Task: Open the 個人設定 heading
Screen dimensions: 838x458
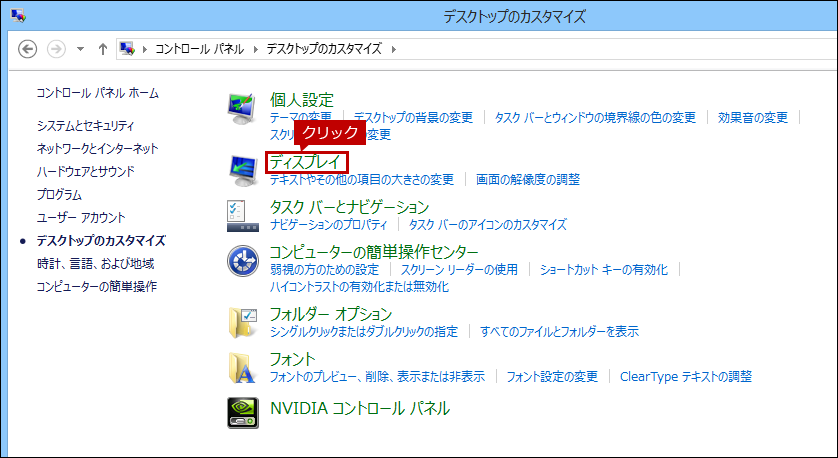Action: 301,99
